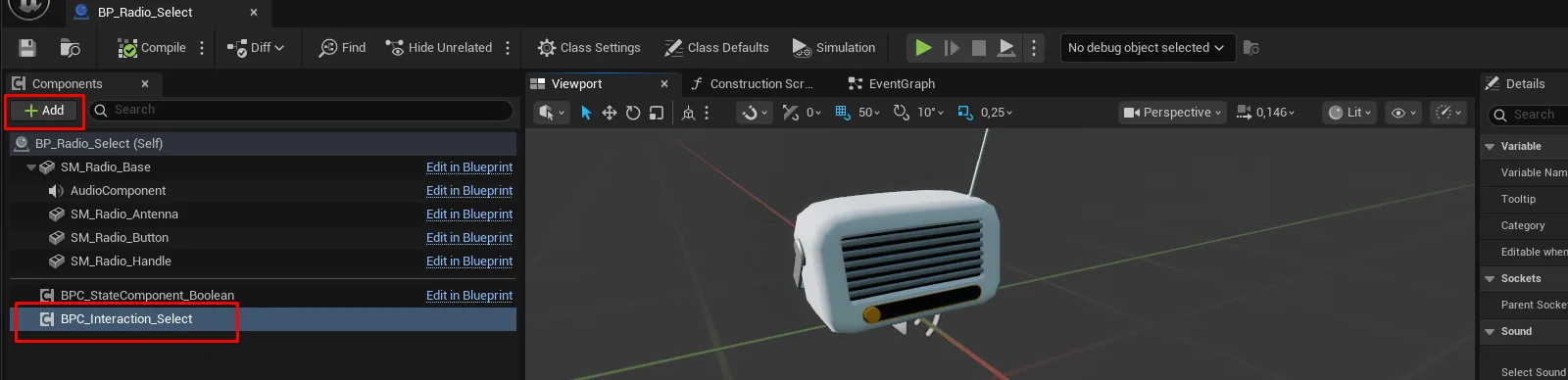
Task: Open the snapping settings dropdown
Action: 755,113
